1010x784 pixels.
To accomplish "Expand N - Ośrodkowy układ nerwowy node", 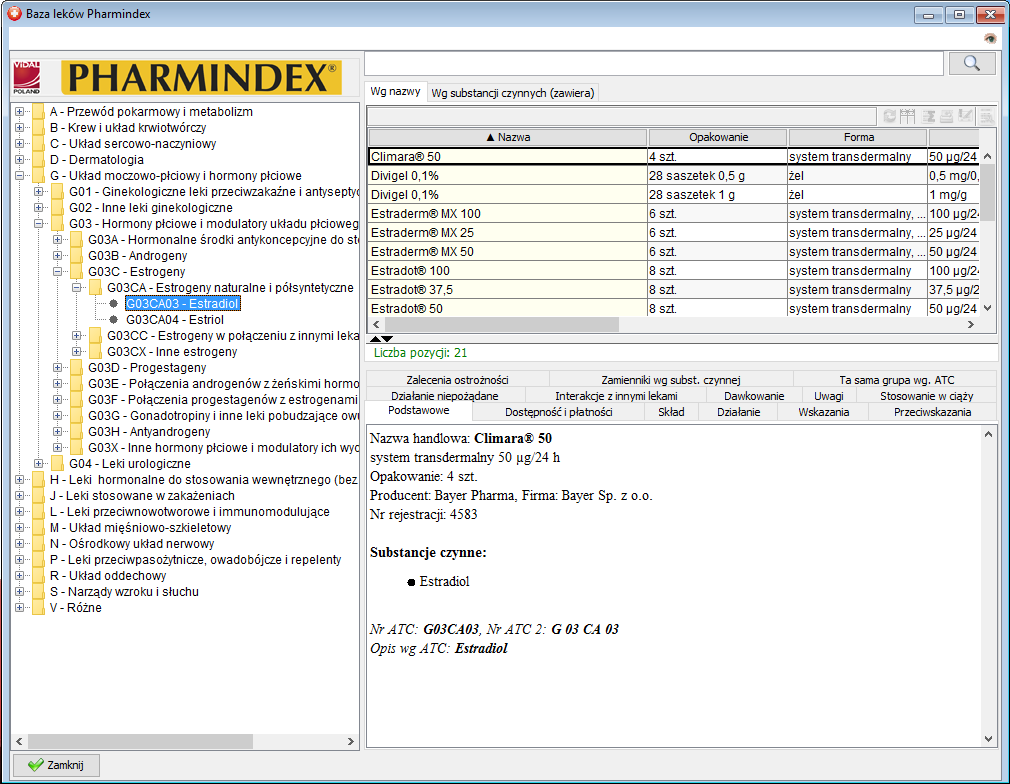I will tap(19, 544).
